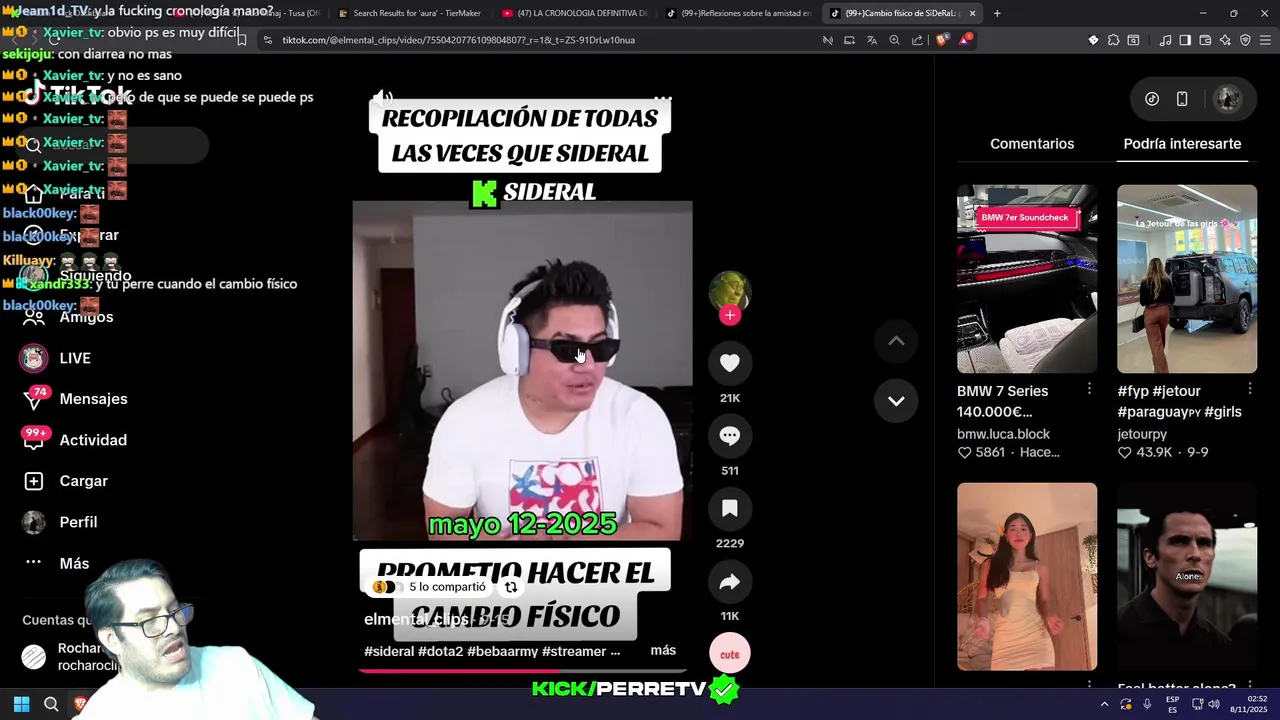
Task: Open options menu for #fyp #jetour video
Action: tap(1249, 389)
